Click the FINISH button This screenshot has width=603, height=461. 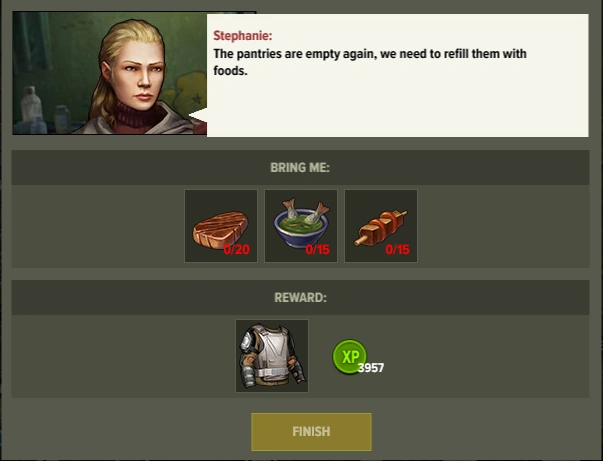pyautogui.click(x=311, y=432)
